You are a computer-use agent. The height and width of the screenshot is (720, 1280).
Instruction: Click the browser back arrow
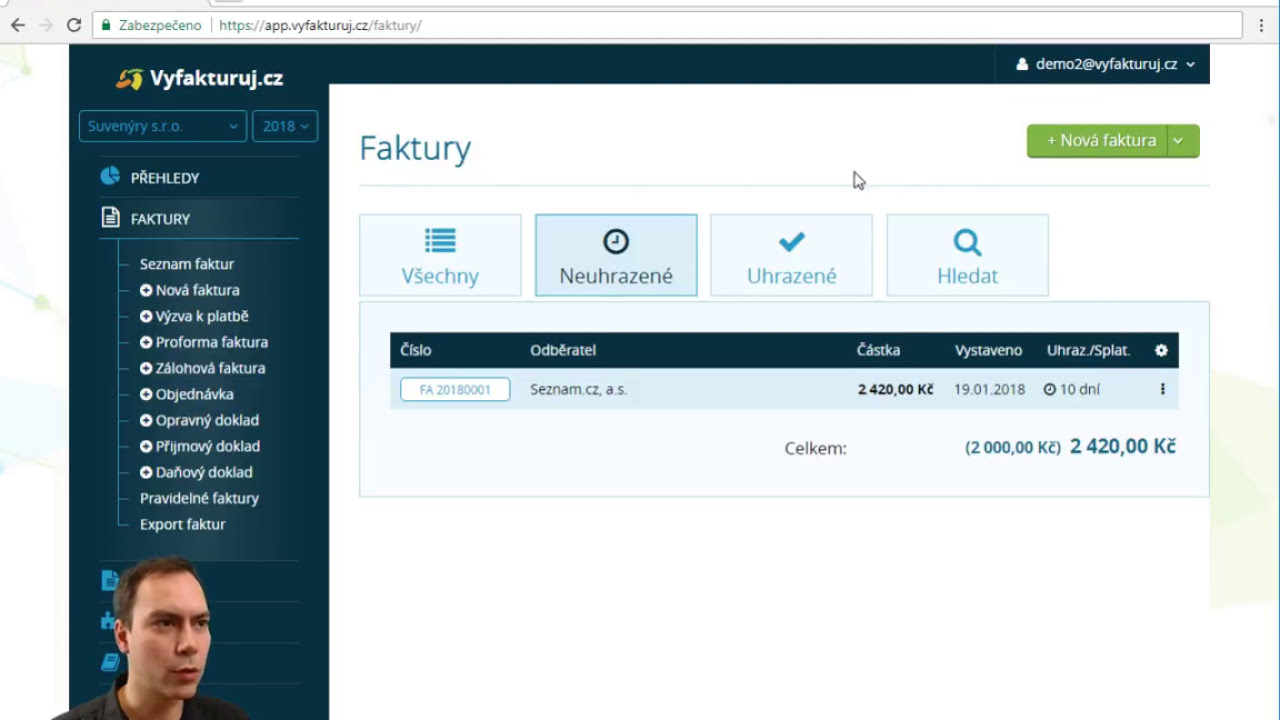click(18, 25)
